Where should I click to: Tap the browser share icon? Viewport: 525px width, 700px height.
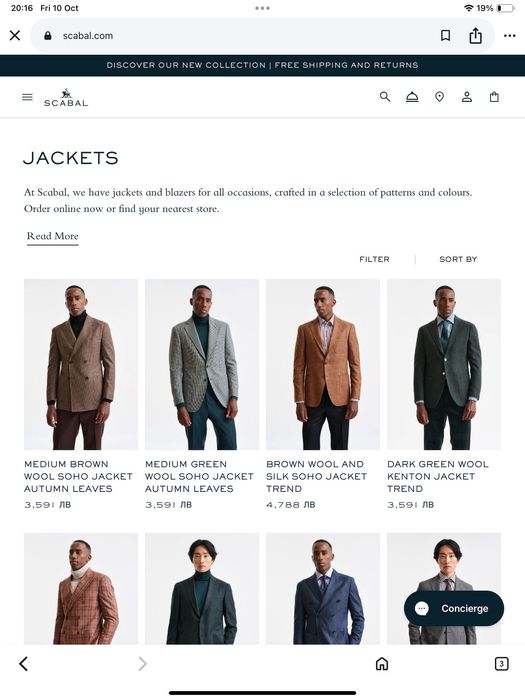[x=475, y=35]
